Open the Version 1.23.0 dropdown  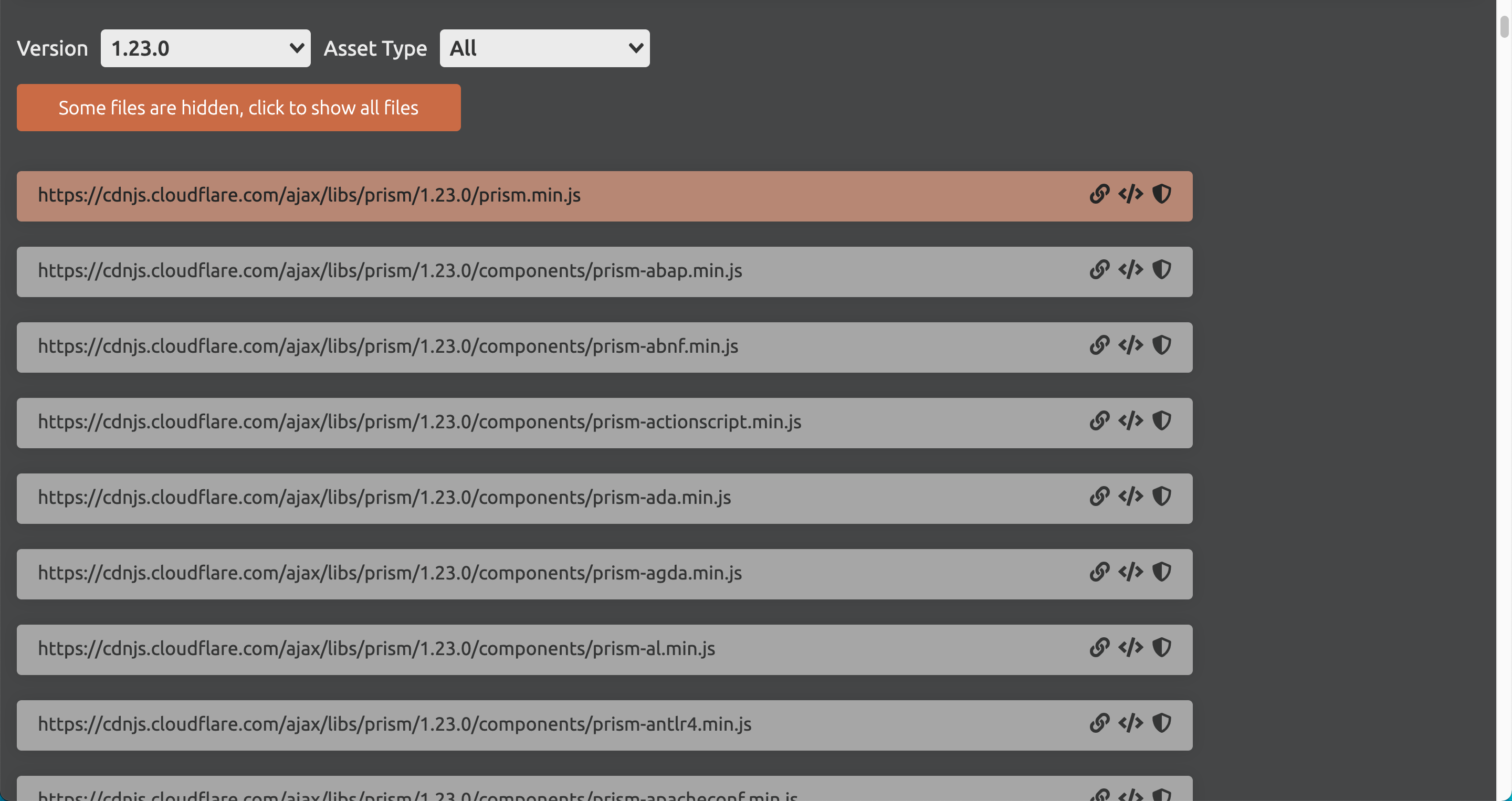[x=205, y=48]
